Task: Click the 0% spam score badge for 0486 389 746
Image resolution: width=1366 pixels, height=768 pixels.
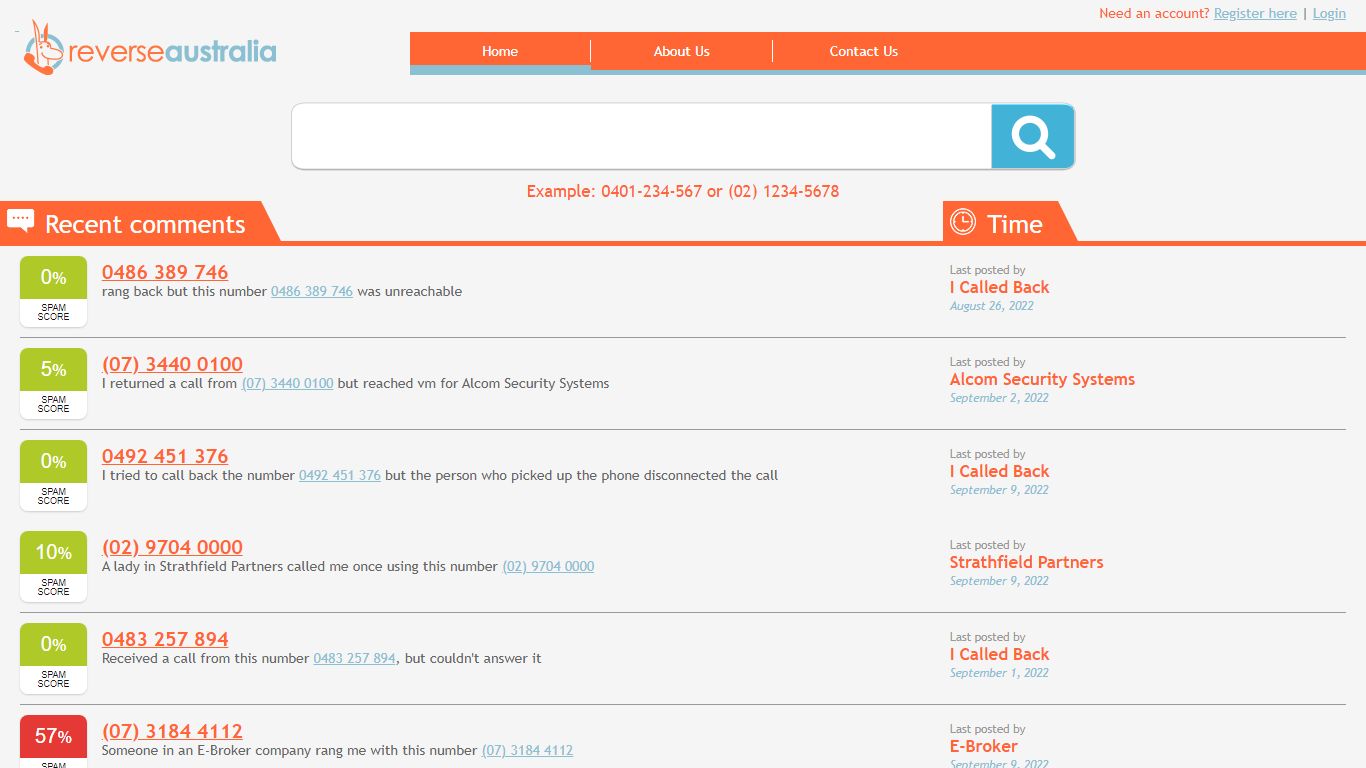Action: pos(54,291)
